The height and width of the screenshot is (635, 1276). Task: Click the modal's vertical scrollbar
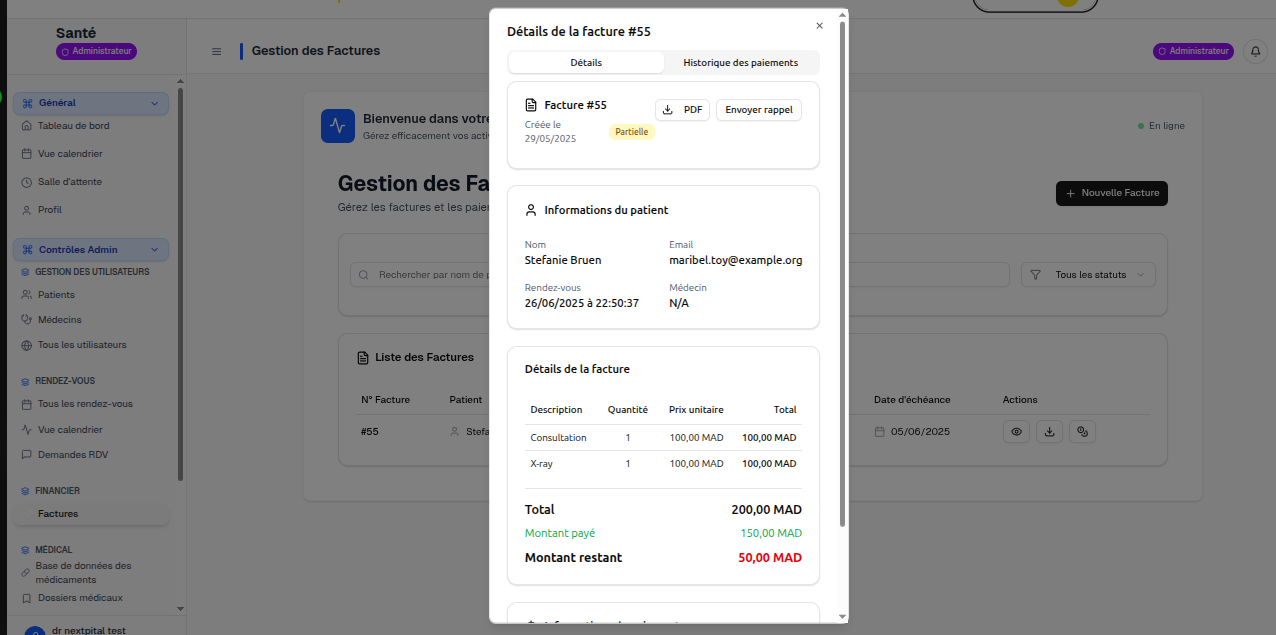pos(843,300)
